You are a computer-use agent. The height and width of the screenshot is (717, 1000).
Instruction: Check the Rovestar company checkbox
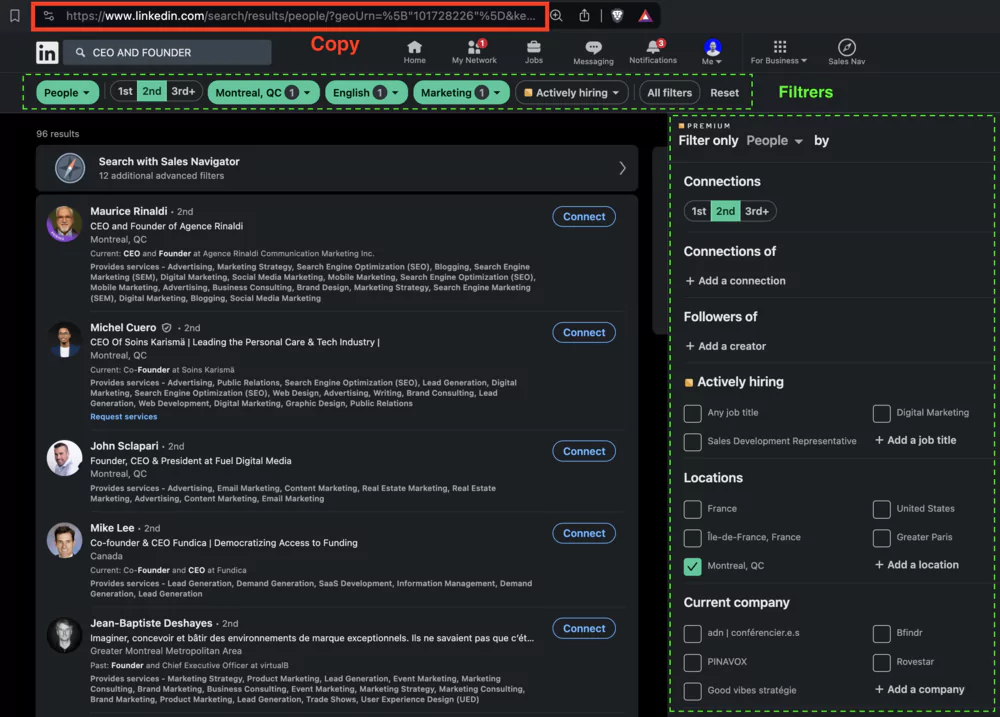[x=881, y=662]
